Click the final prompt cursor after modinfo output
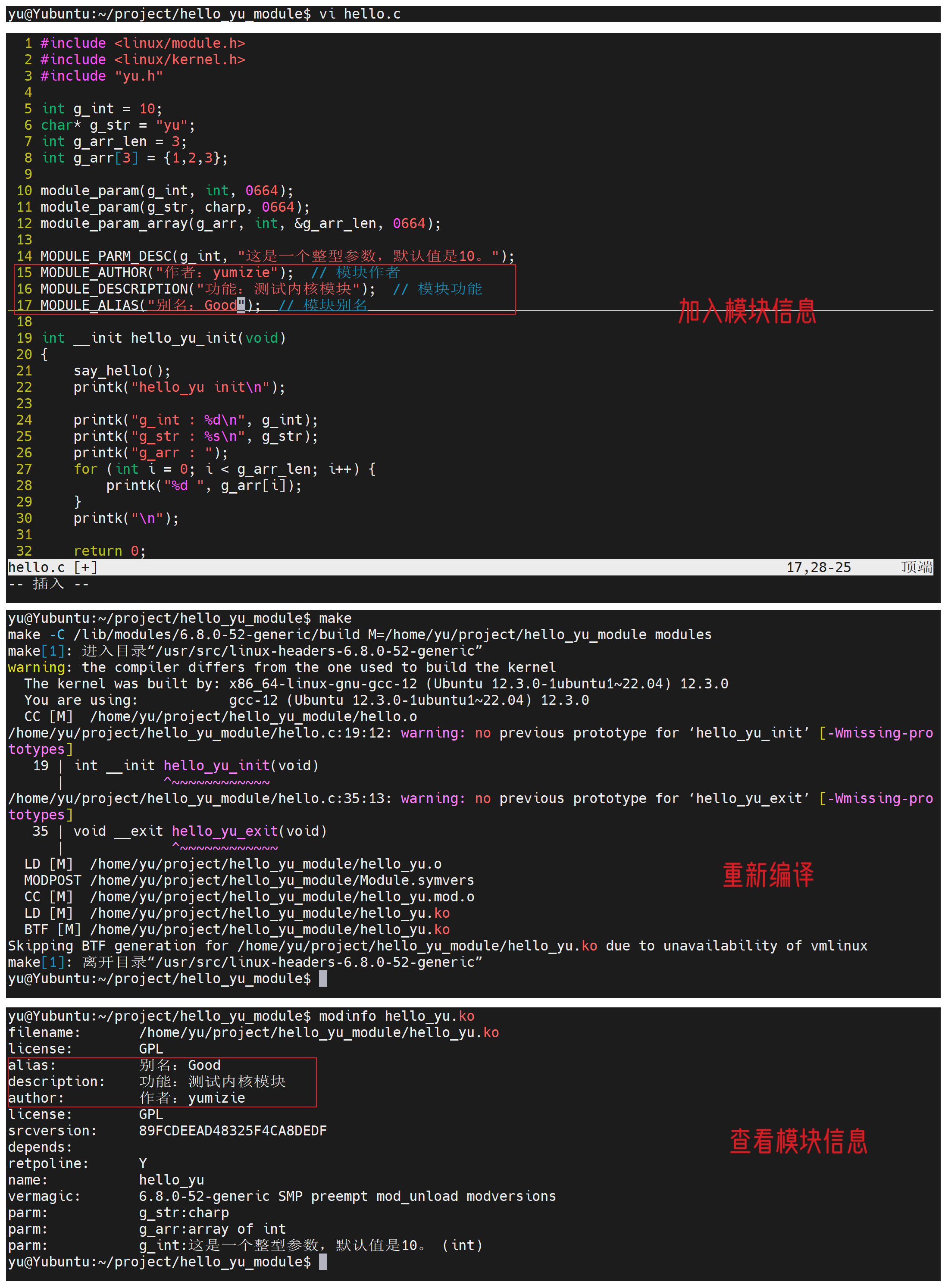This screenshot has width=945, height=1288. point(323,1262)
